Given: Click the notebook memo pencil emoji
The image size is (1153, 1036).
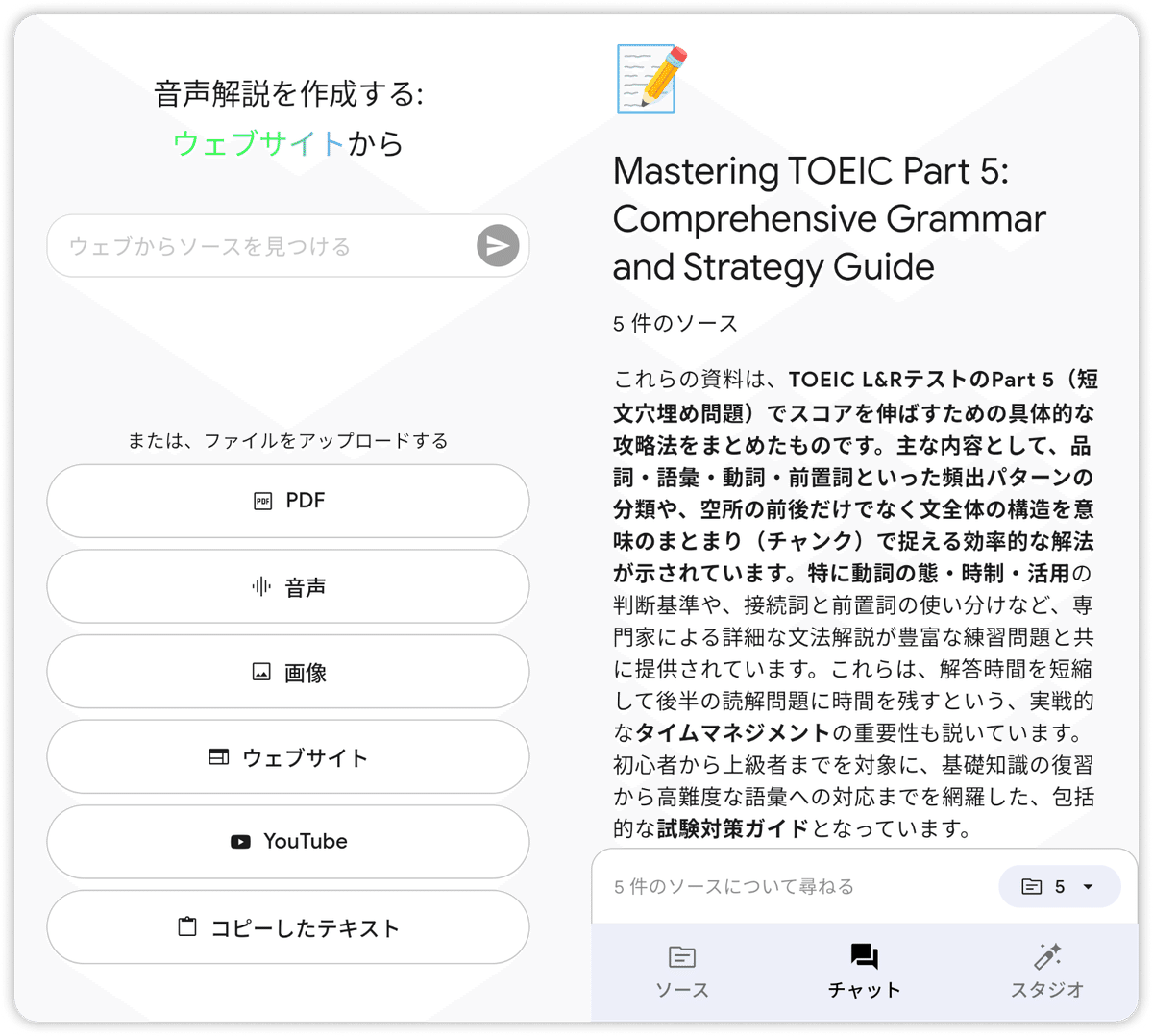Looking at the screenshot, I should click(x=651, y=79).
